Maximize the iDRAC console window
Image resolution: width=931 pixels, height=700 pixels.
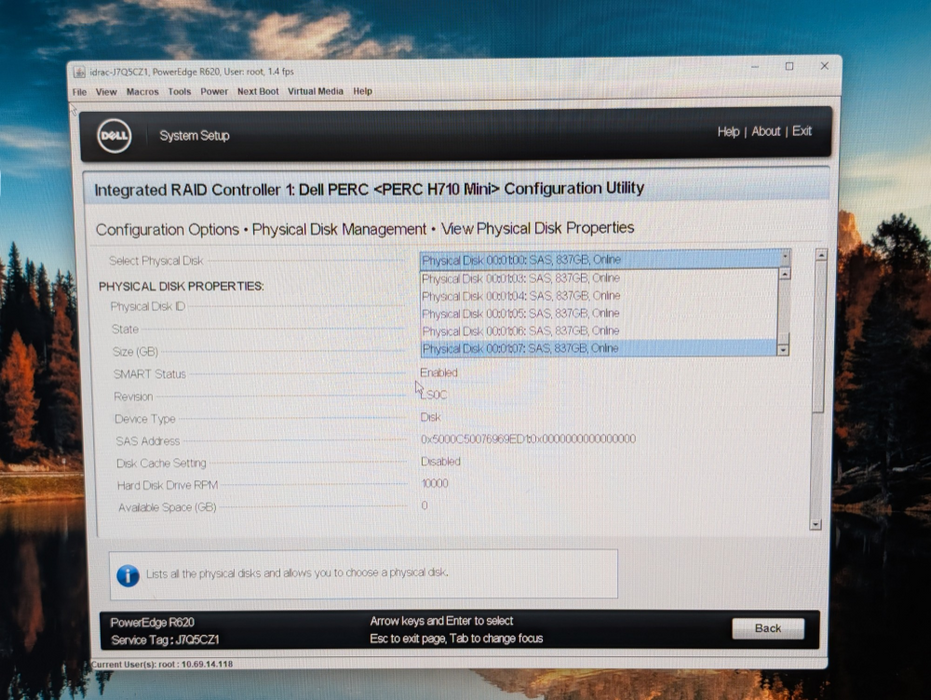pyautogui.click(x=789, y=66)
